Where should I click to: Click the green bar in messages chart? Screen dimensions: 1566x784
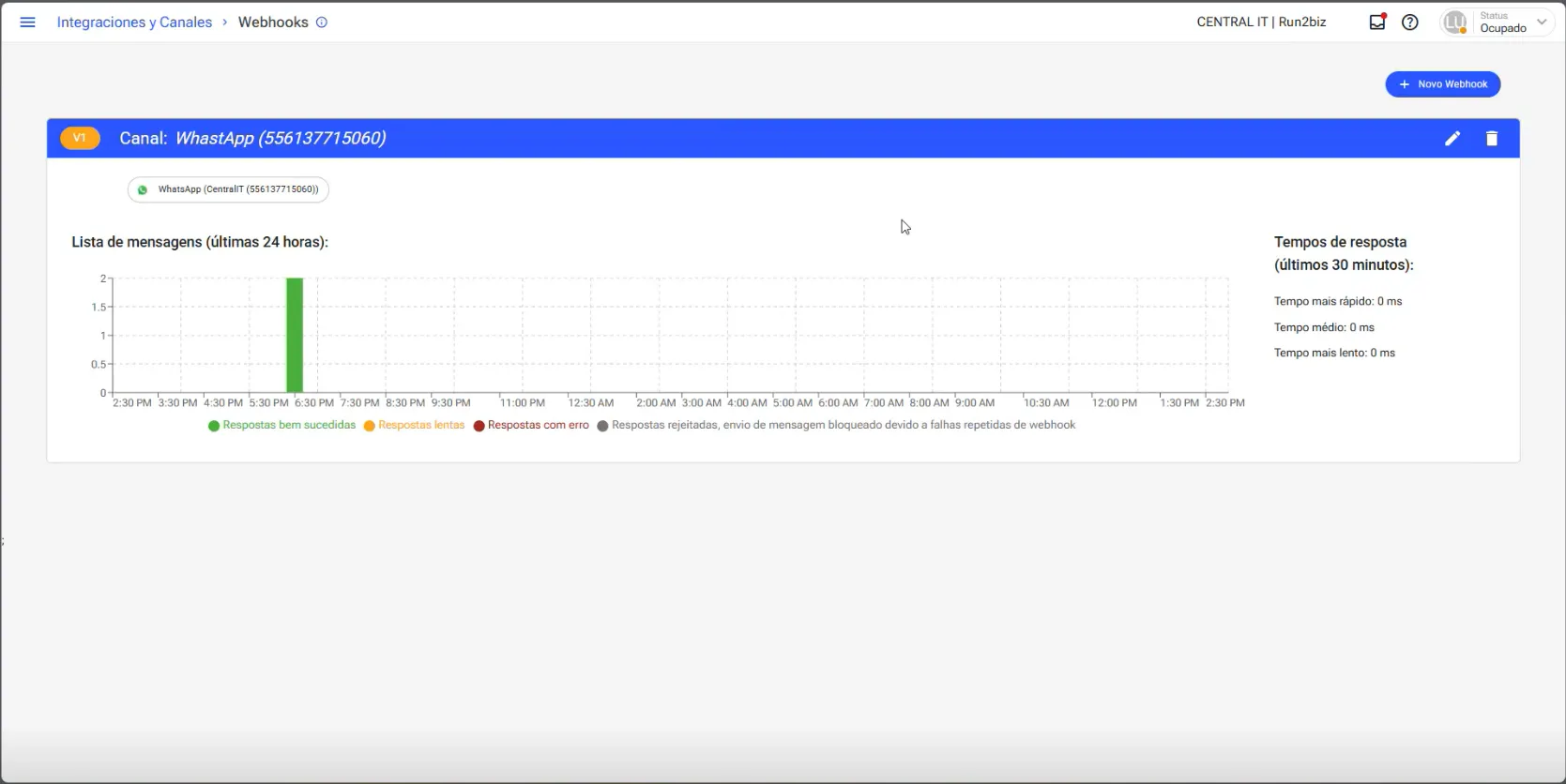(295, 335)
